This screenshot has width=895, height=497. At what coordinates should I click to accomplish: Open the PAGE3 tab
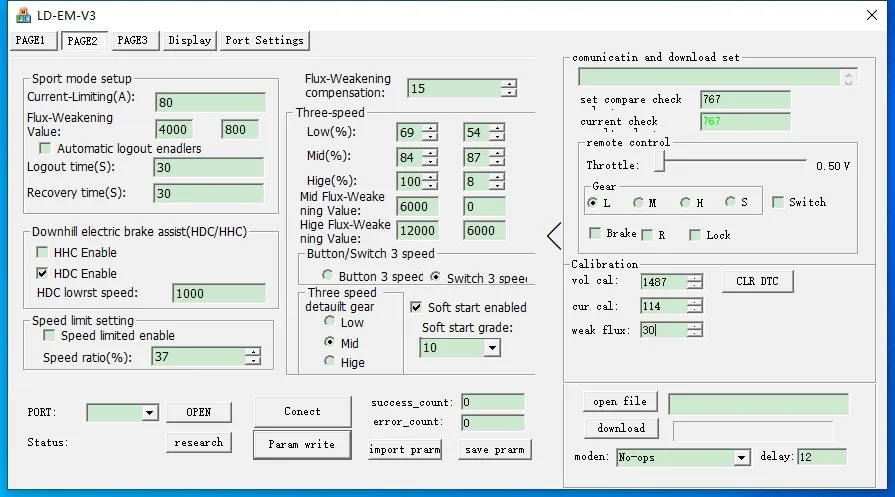click(134, 41)
